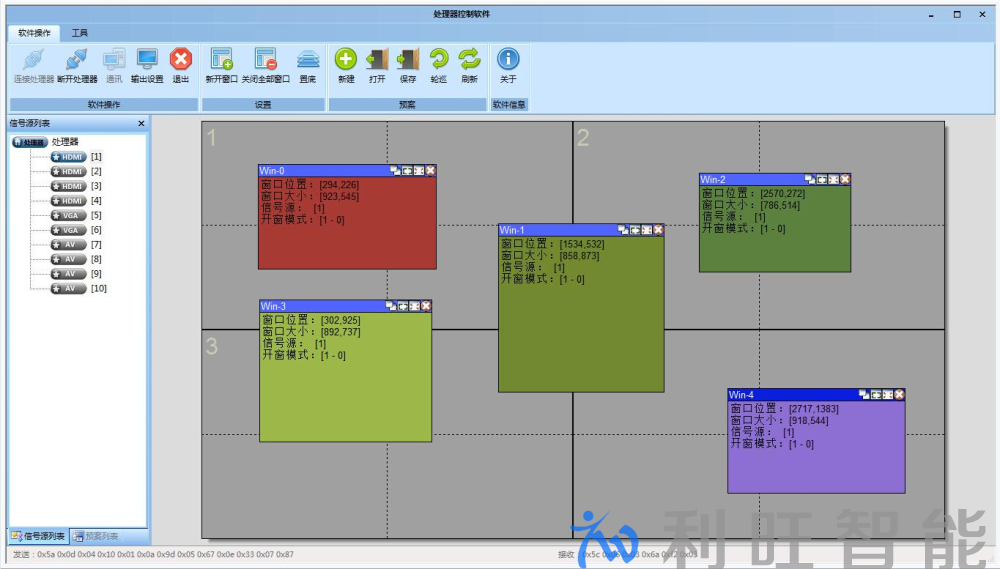This screenshot has width=1000, height=569.
Task: Click the green 新建 preset icon
Action: pyautogui.click(x=346, y=63)
